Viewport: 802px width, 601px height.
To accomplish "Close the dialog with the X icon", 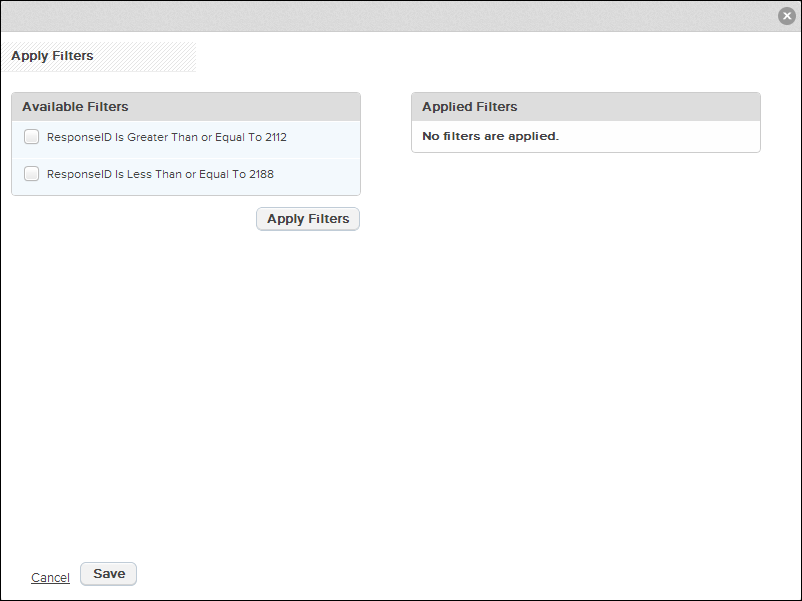I will pyautogui.click(x=787, y=16).
